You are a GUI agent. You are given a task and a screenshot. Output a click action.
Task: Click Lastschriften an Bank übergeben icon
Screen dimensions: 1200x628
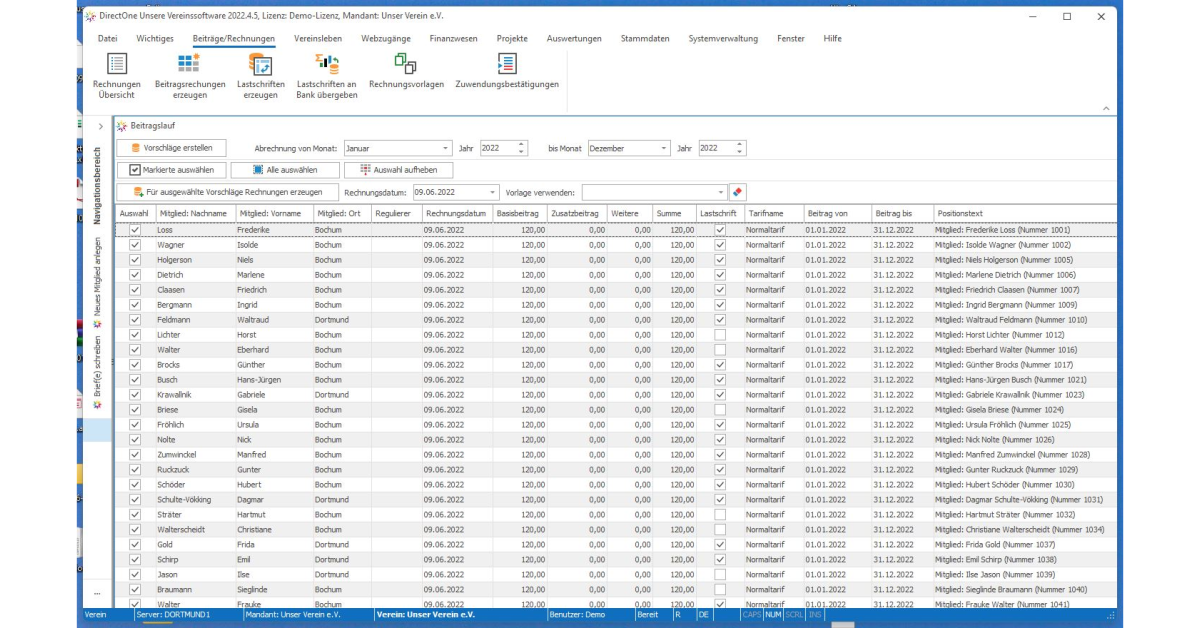[327, 75]
